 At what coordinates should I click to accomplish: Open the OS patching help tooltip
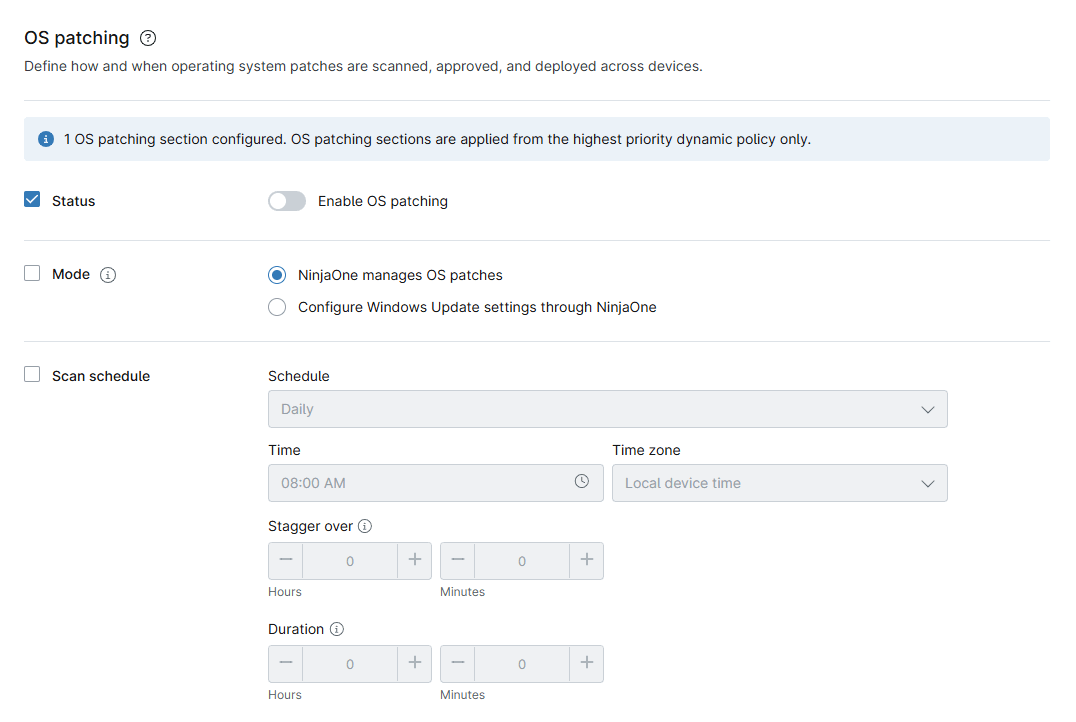pyautogui.click(x=147, y=38)
